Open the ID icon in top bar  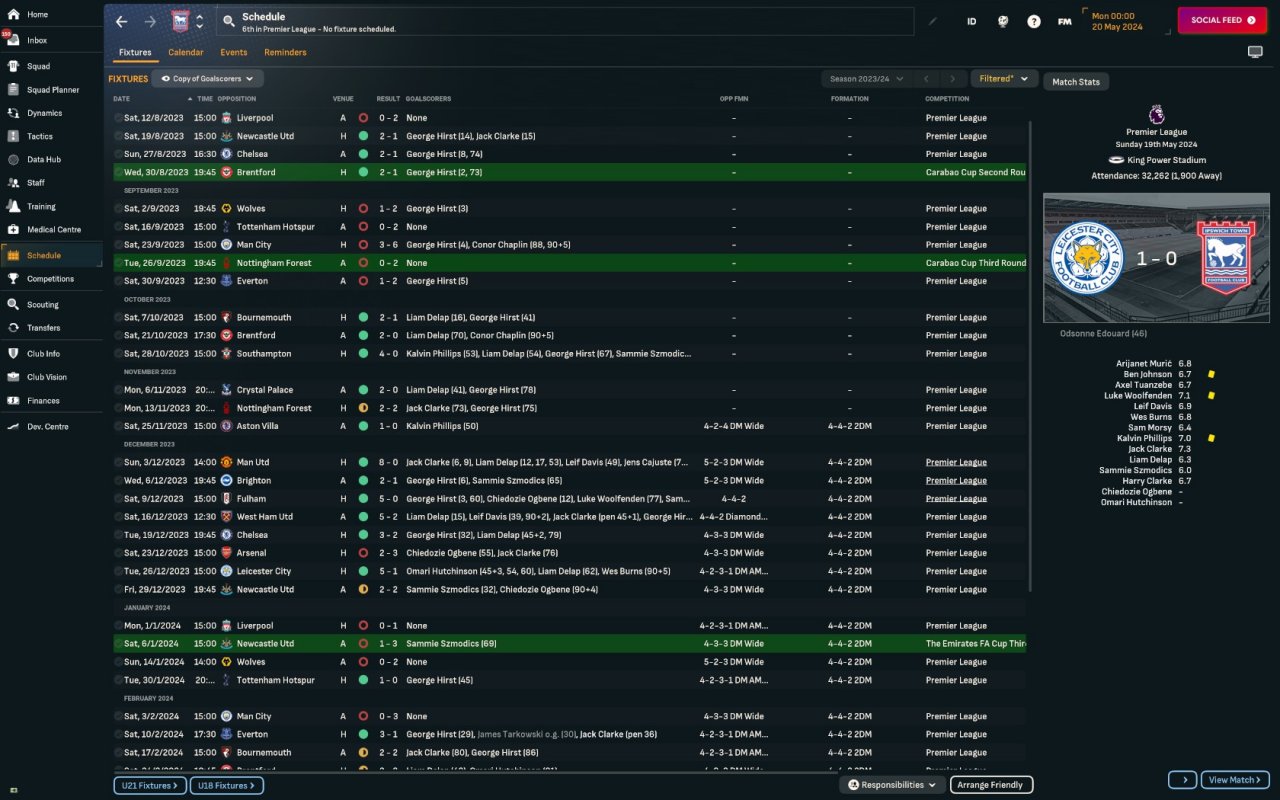click(x=972, y=21)
